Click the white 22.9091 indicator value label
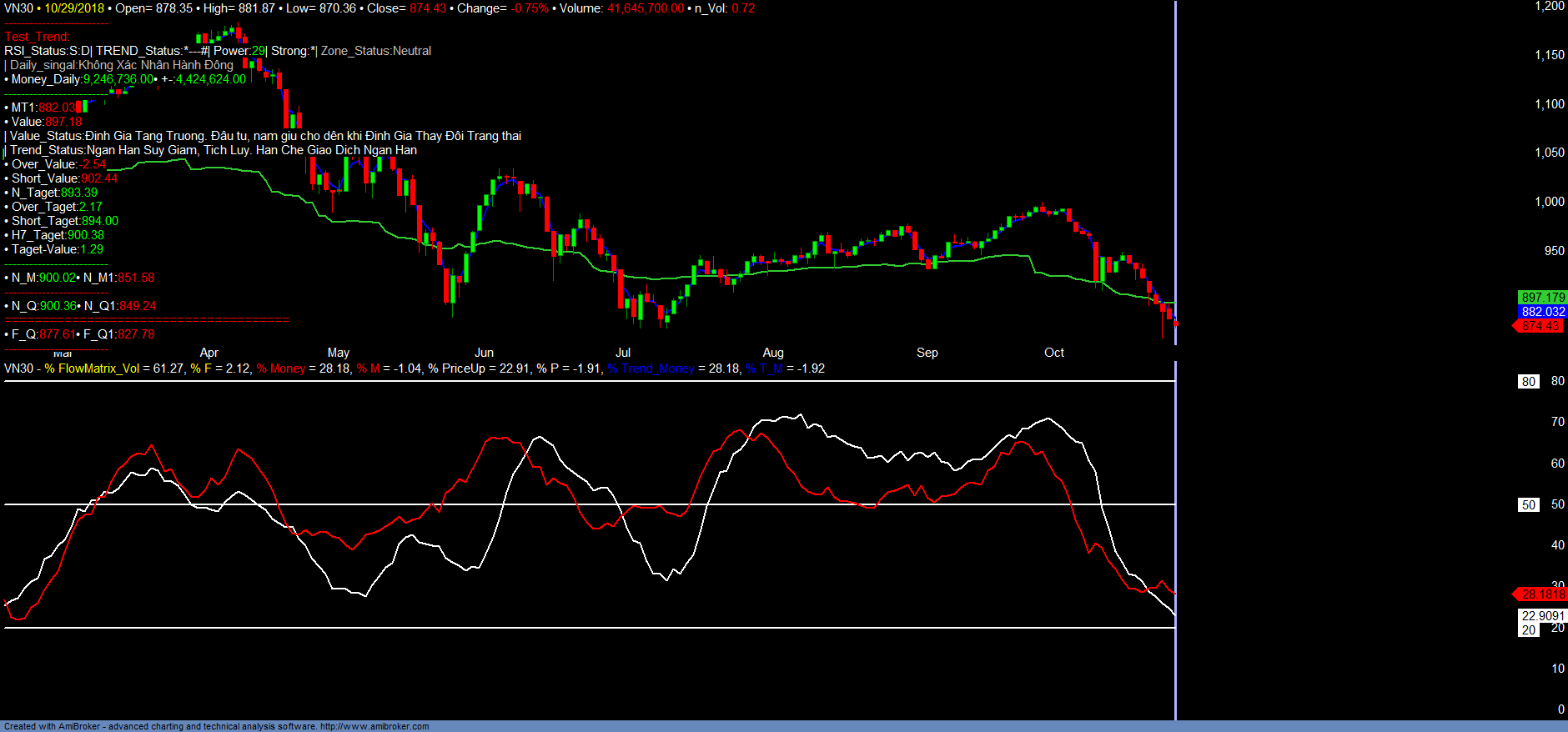 click(1542, 616)
